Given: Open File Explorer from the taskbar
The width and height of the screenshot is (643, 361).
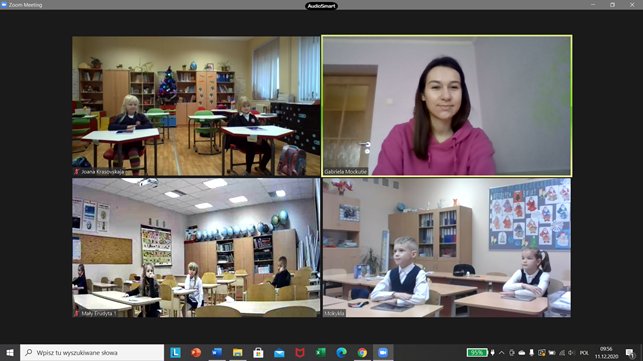Looking at the screenshot, I should coord(237,352).
